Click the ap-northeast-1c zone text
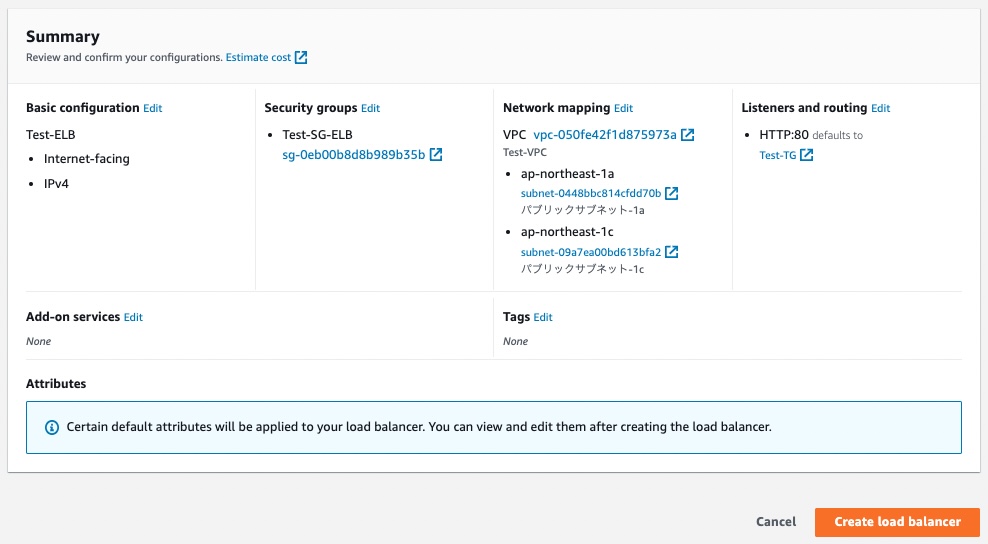Screen dimensions: 988x544 pos(567,232)
